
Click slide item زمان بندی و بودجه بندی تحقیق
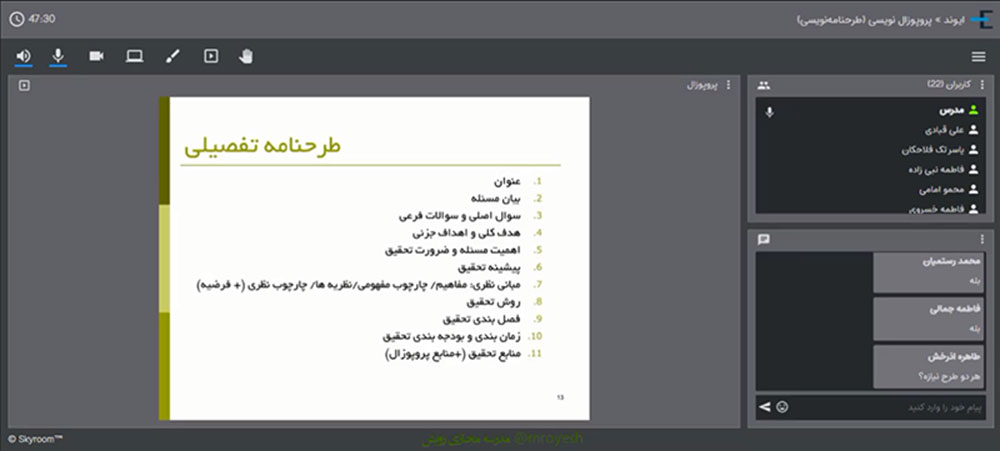[x=452, y=336]
